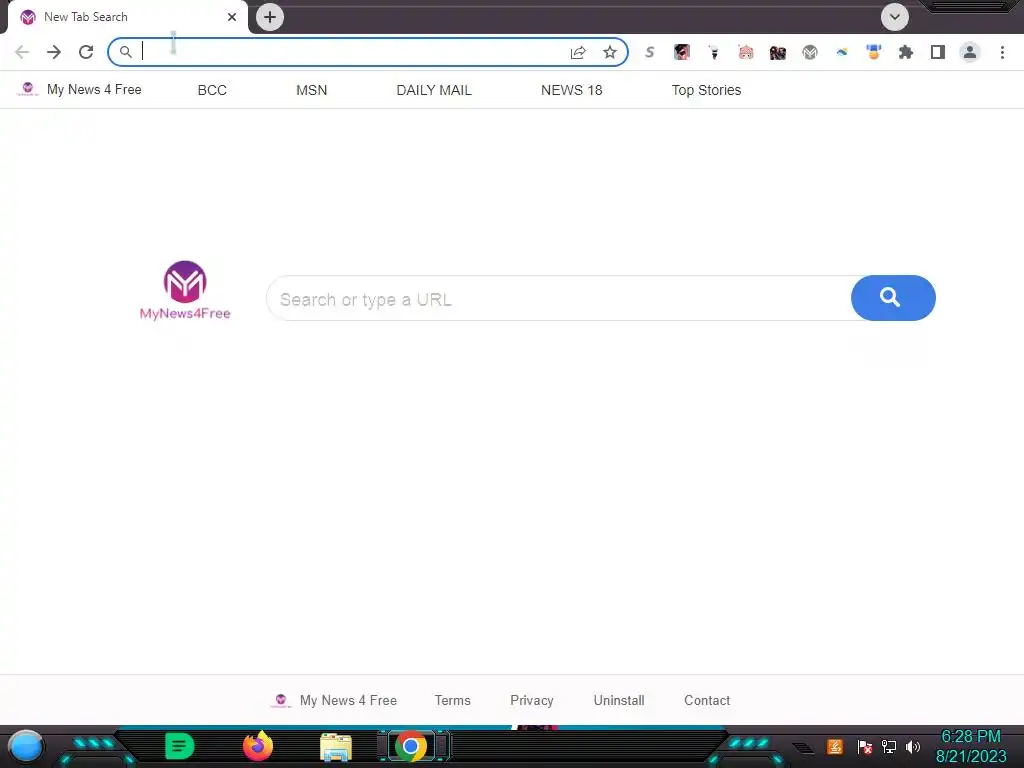Screen dimensions: 1024x768
Task: Open the gray S extension icon
Action: coord(649,52)
